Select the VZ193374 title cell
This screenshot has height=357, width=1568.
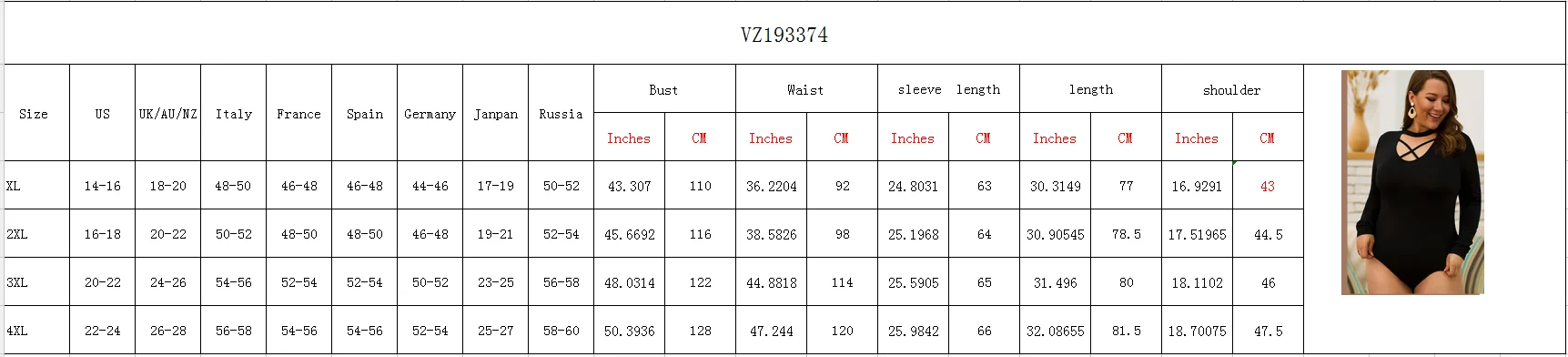coord(784,34)
